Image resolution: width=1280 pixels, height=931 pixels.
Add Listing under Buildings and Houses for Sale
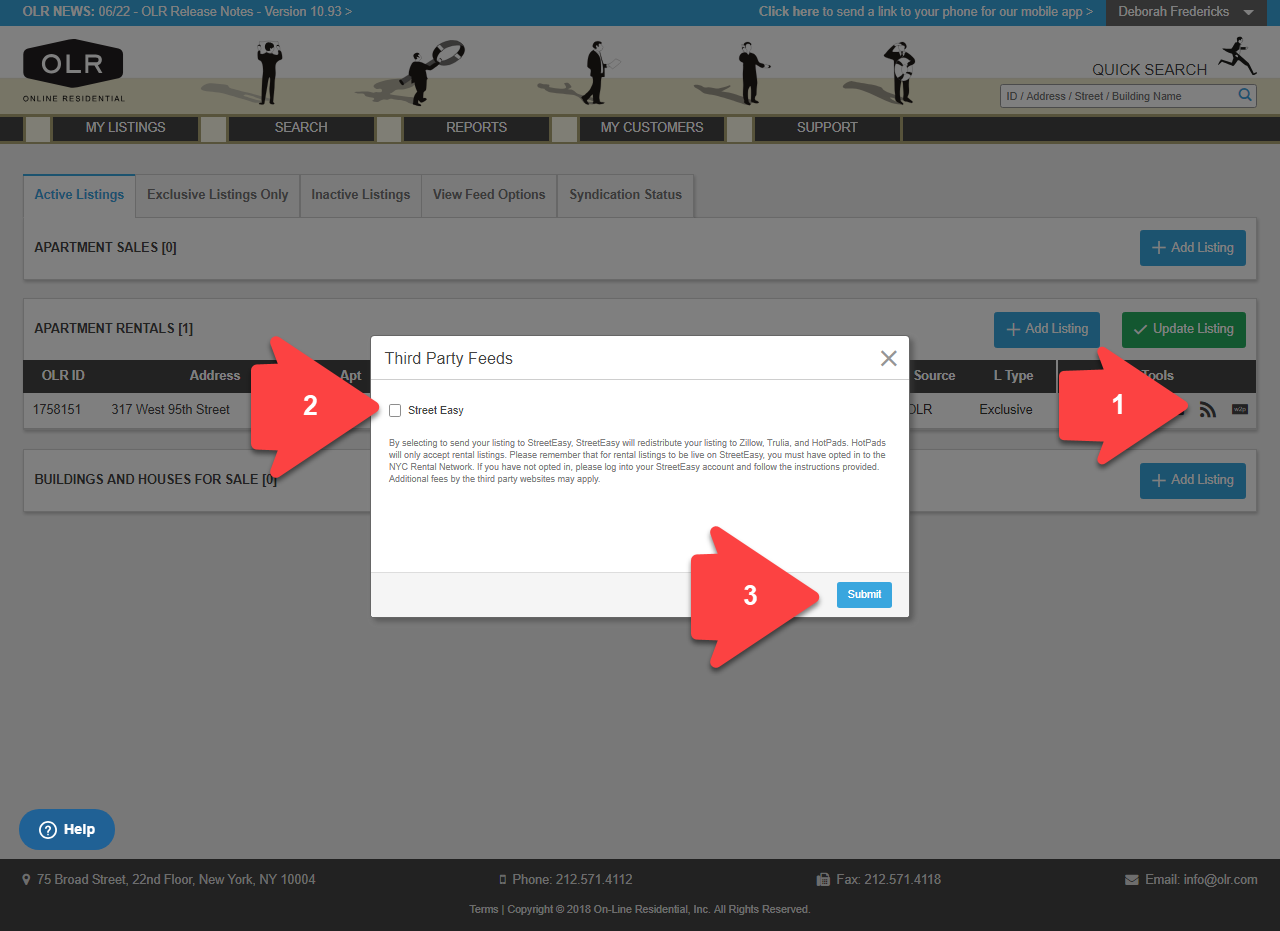1193,480
